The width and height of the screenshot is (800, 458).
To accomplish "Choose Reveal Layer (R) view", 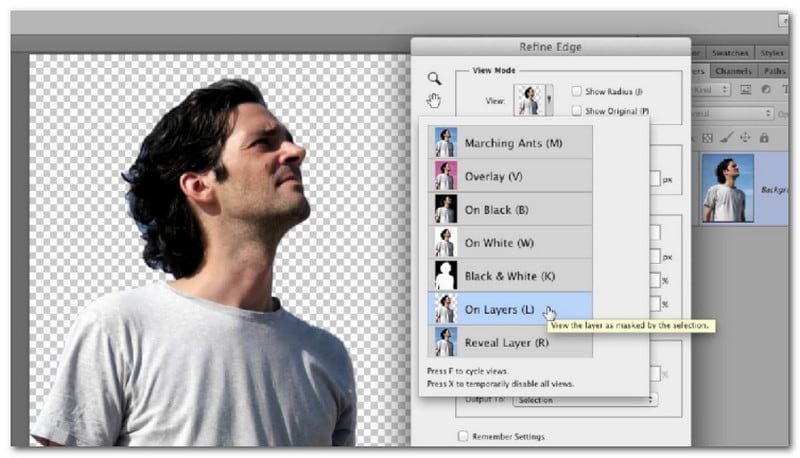I will pos(510,342).
